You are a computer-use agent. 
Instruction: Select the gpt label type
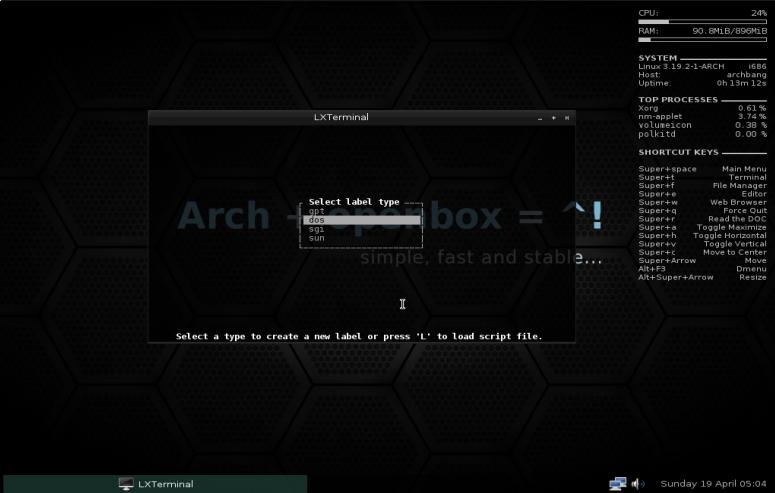362,211
